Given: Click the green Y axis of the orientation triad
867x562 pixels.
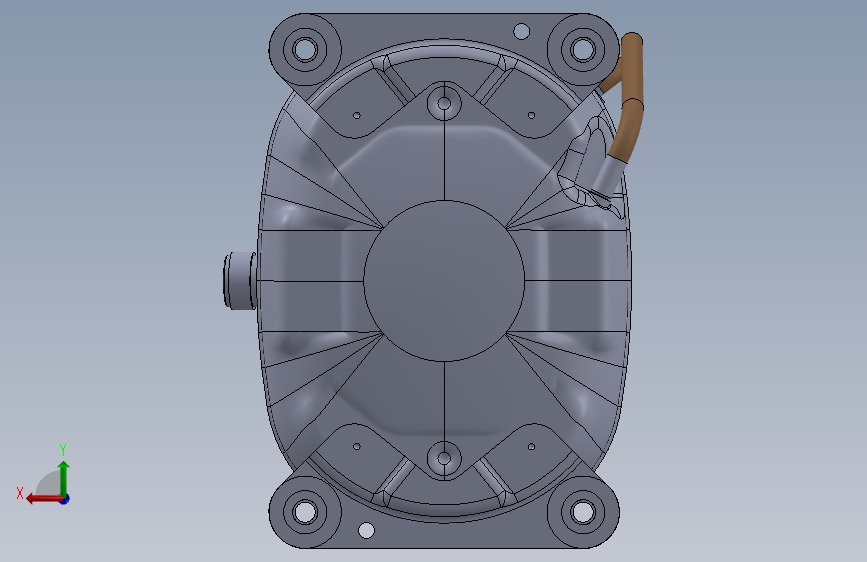Looking at the screenshot, I should click(x=64, y=479).
